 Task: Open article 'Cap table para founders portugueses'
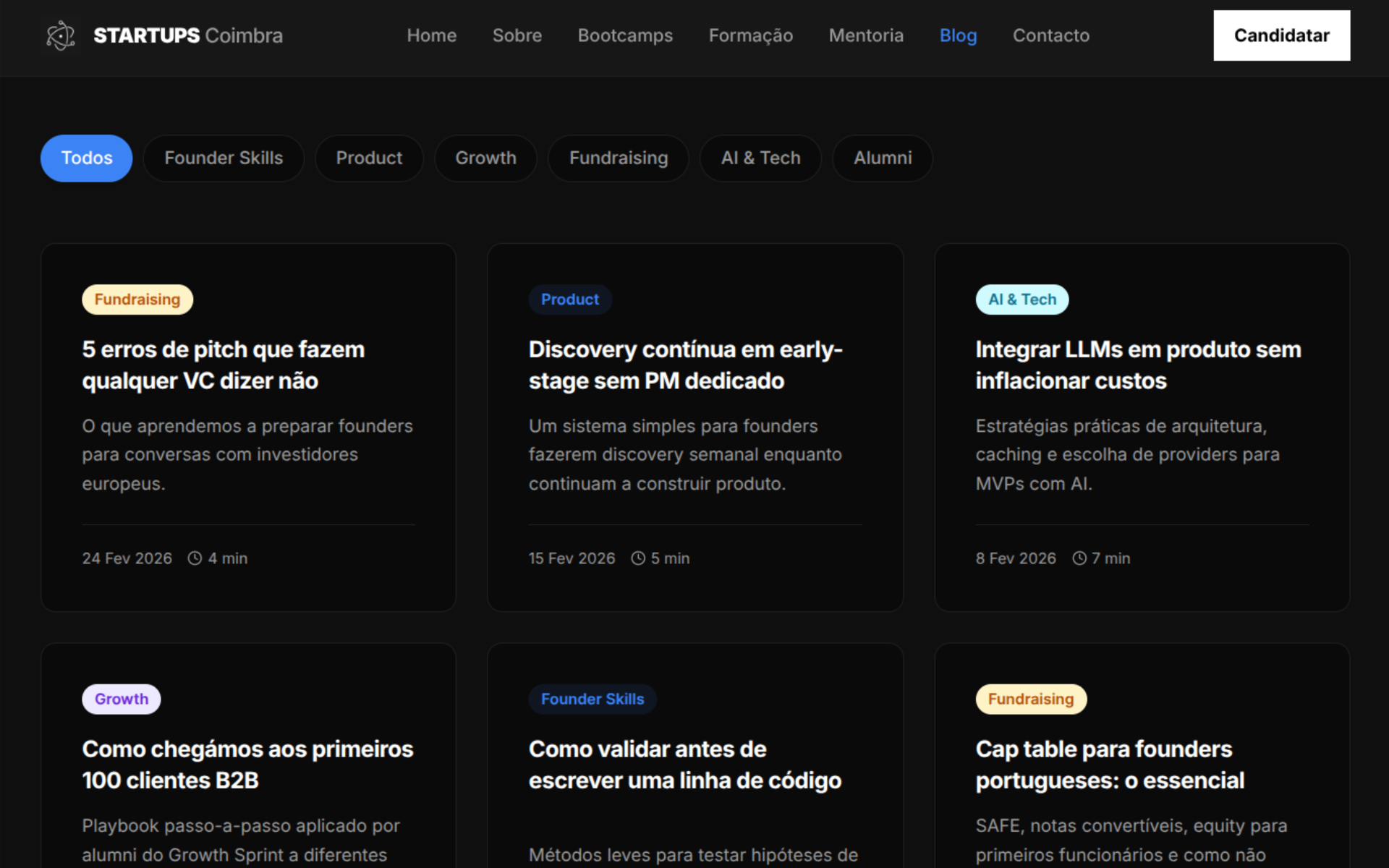coord(1110,765)
